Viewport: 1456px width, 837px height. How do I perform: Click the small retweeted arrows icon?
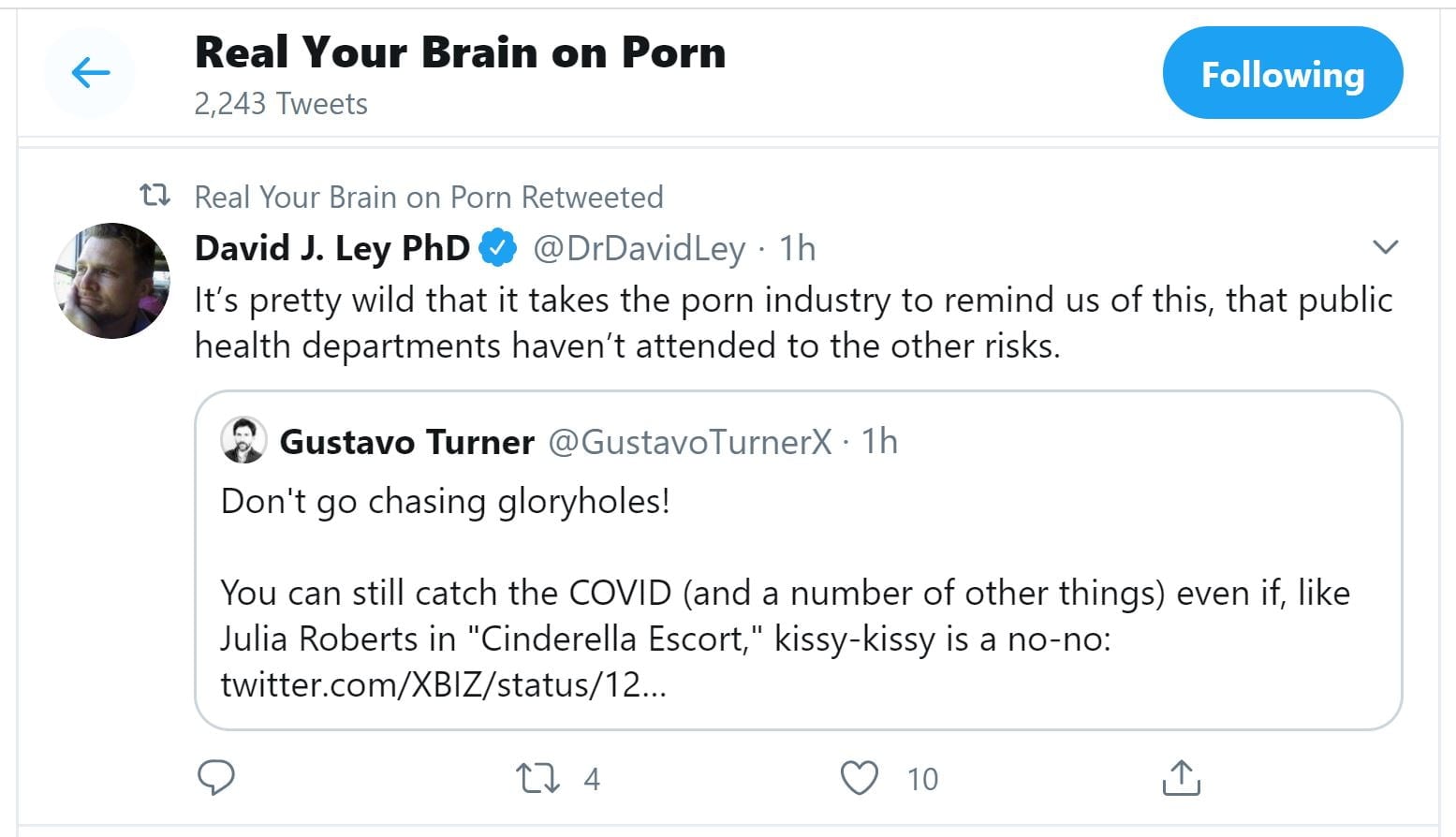click(154, 196)
